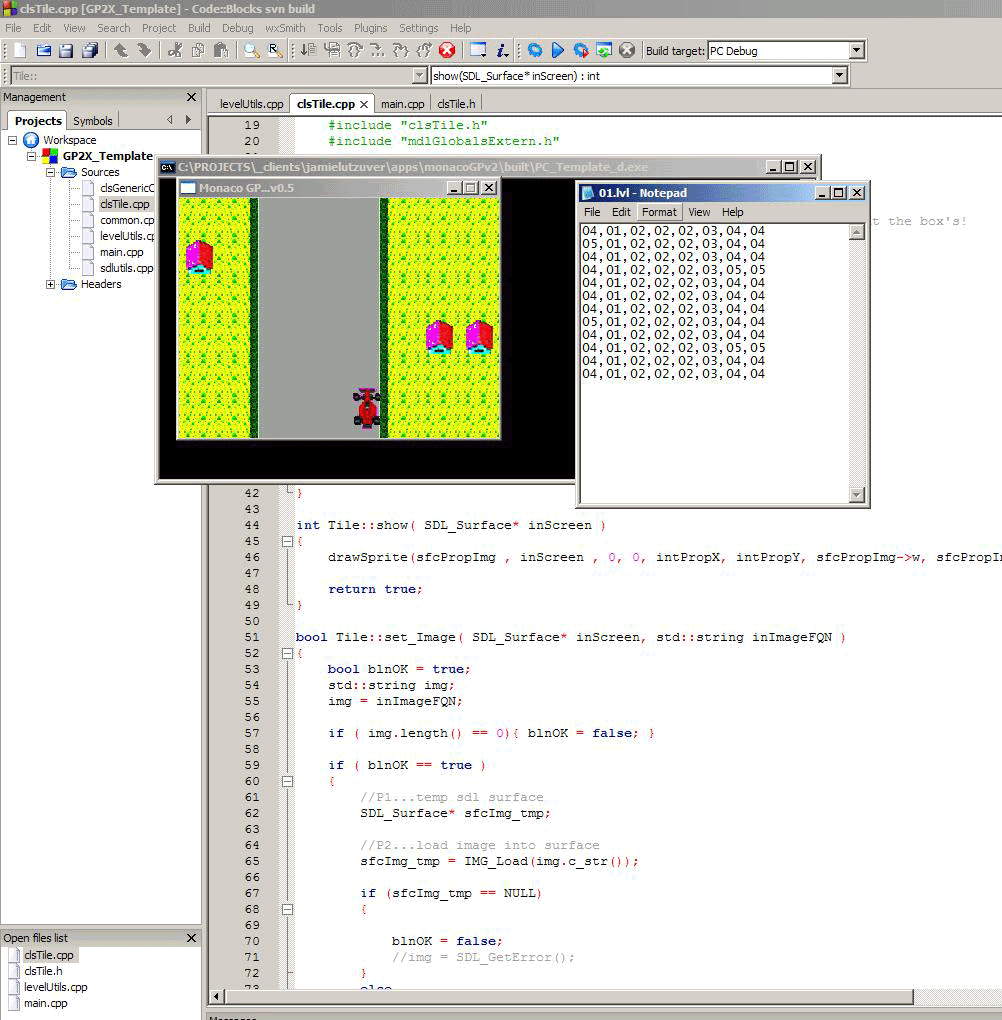Fold the Tile::show function at line 45
The width and height of the screenshot is (1002, 1020).
pos(288,541)
